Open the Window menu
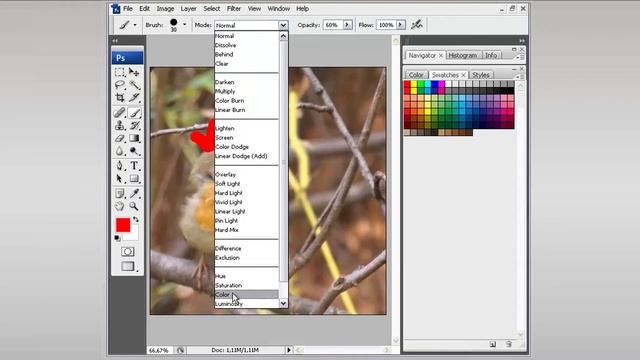 click(278, 9)
